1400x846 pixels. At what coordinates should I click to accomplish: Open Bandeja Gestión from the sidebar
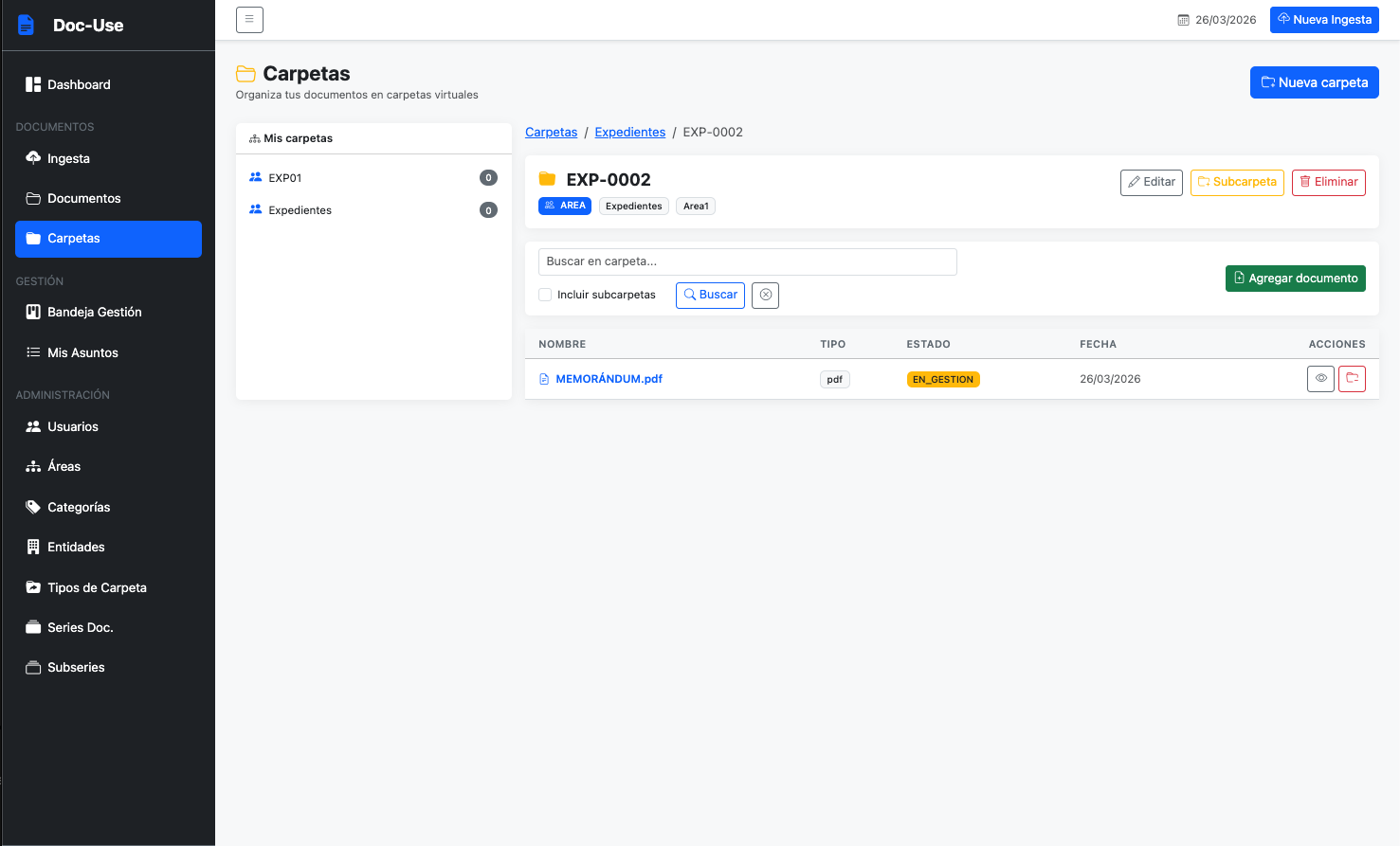[31, 312]
